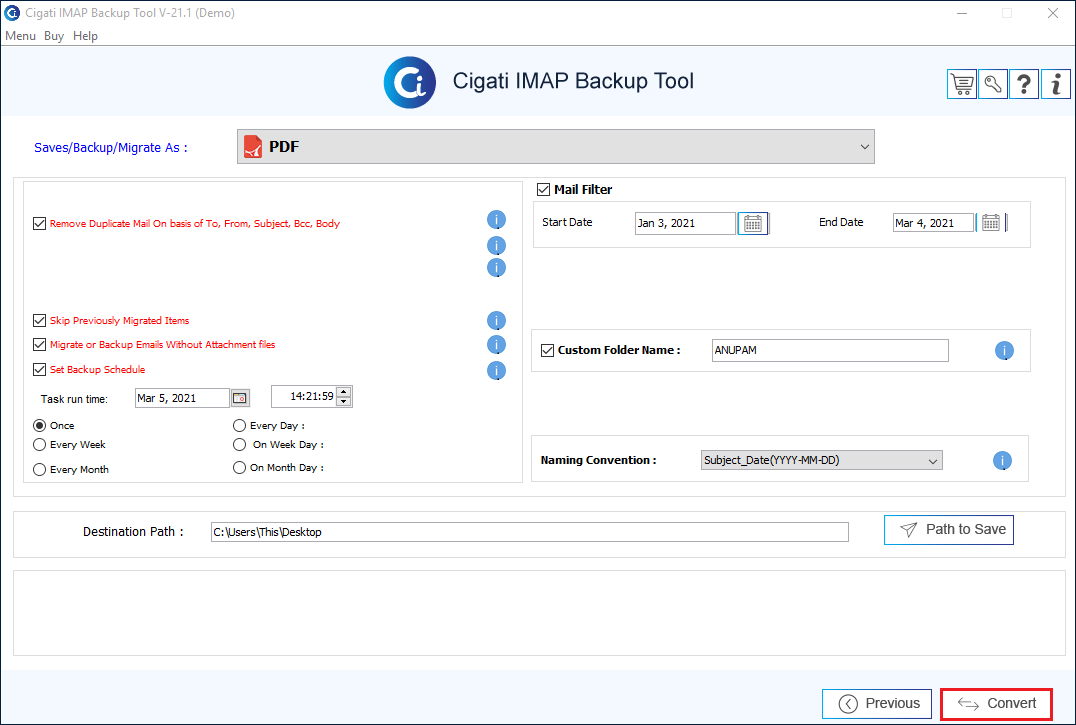Viewport: 1076px width, 725px height.
Task: Click info icon beside Set Backup Schedule
Action: coord(496,370)
